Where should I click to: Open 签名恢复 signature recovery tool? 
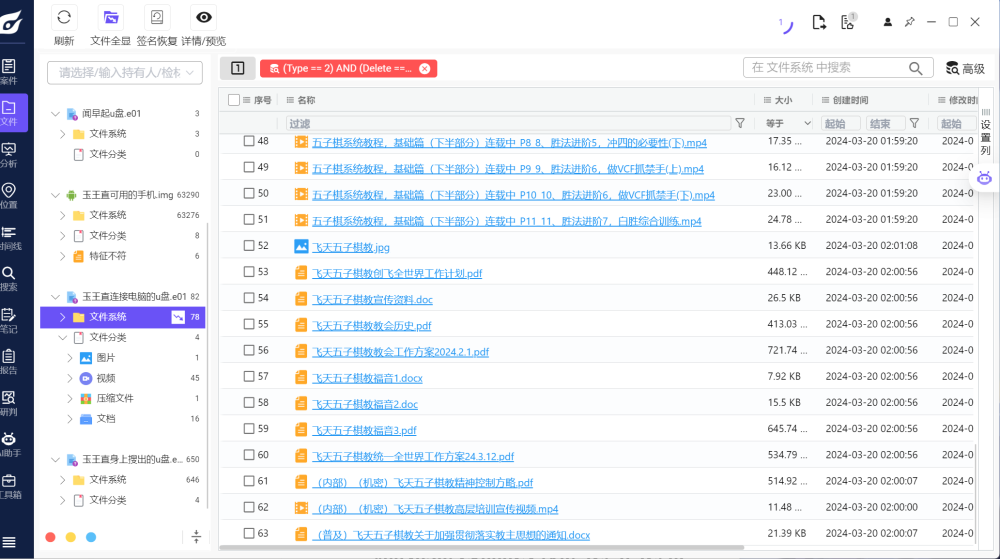pos(157,17)
